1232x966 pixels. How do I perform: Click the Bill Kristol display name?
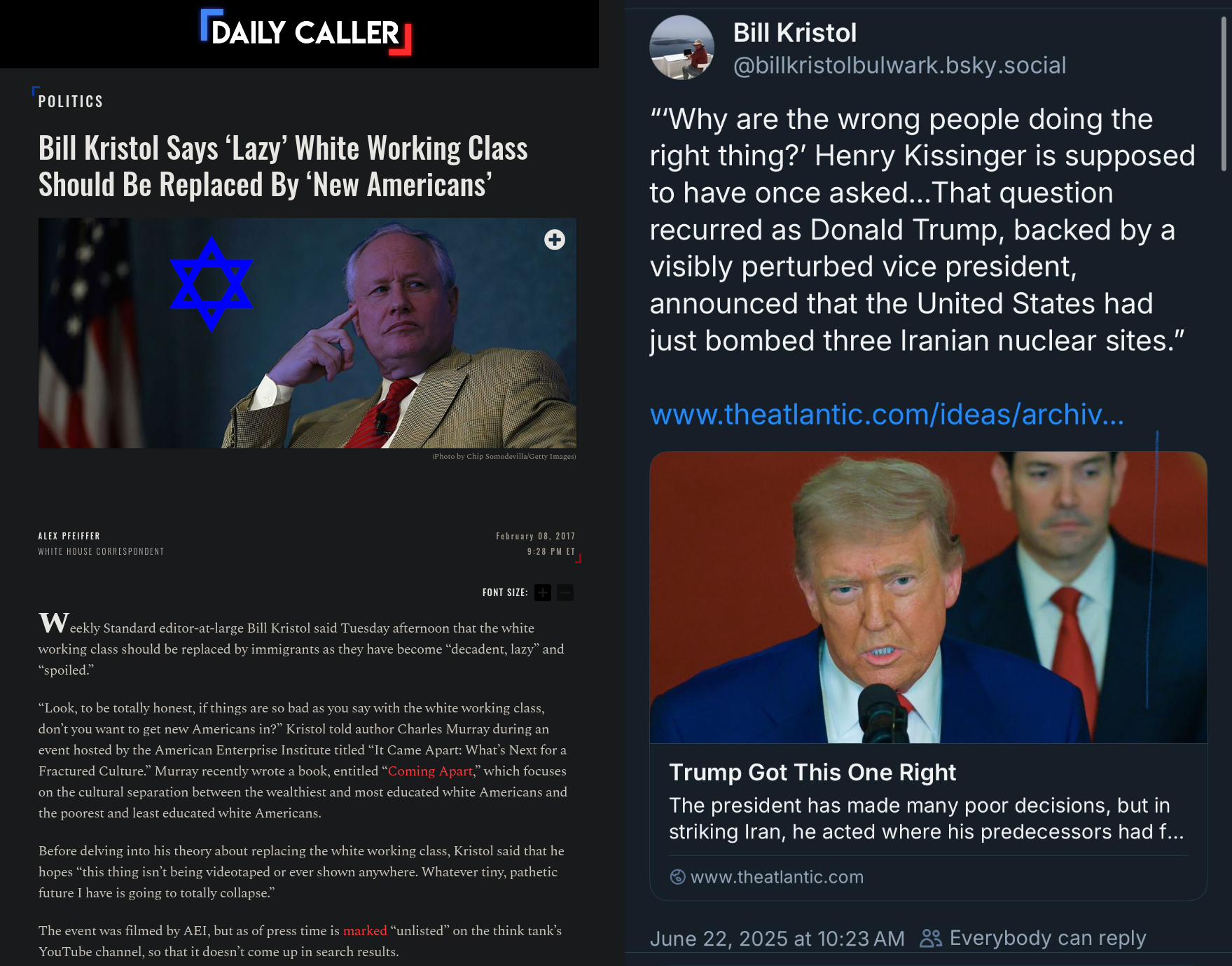pos(794,32)
